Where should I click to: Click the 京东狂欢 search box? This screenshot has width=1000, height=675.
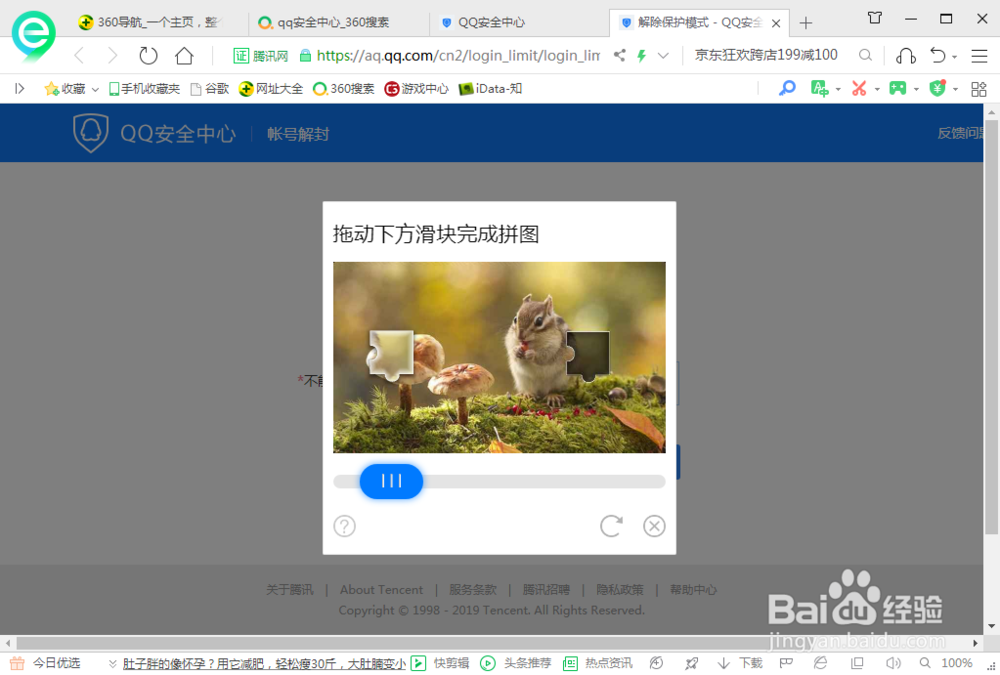pyautogui.click(x=766, y=56)
